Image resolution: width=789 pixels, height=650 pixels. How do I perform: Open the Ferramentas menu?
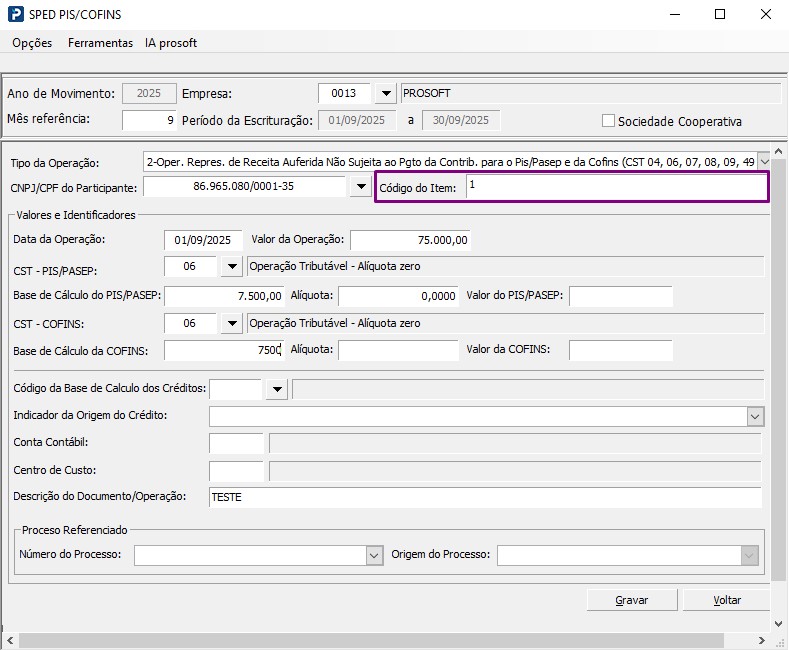pos(100,43)
